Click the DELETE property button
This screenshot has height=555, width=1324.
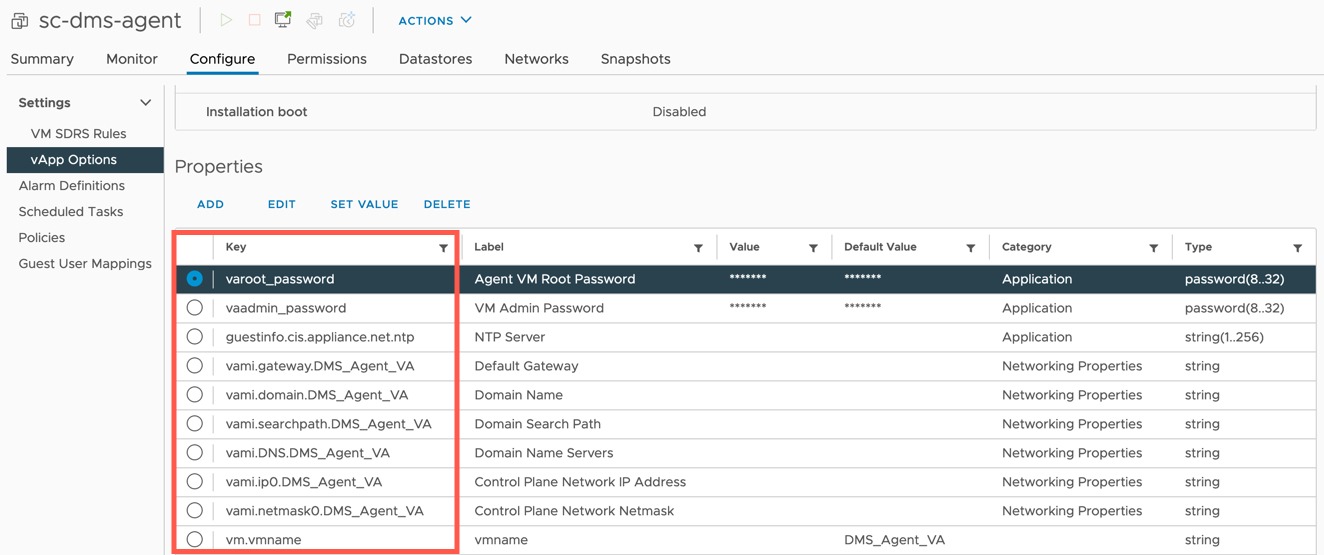click(x=447, y=204)
